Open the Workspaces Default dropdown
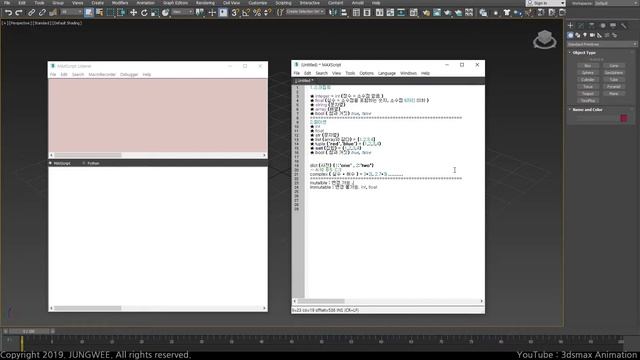The image size is (640, 360). (615, 3)
